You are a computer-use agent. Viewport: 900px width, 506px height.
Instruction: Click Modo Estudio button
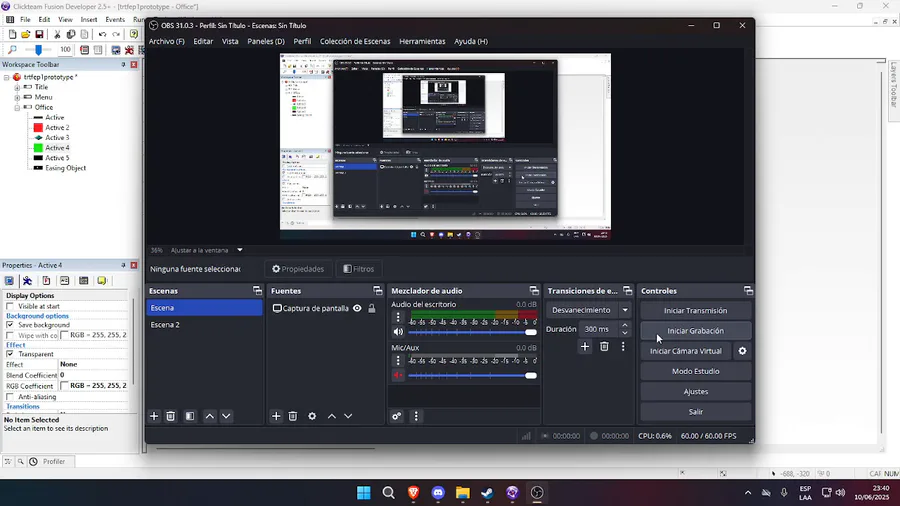pyautogui.click(x=696, y=371)
